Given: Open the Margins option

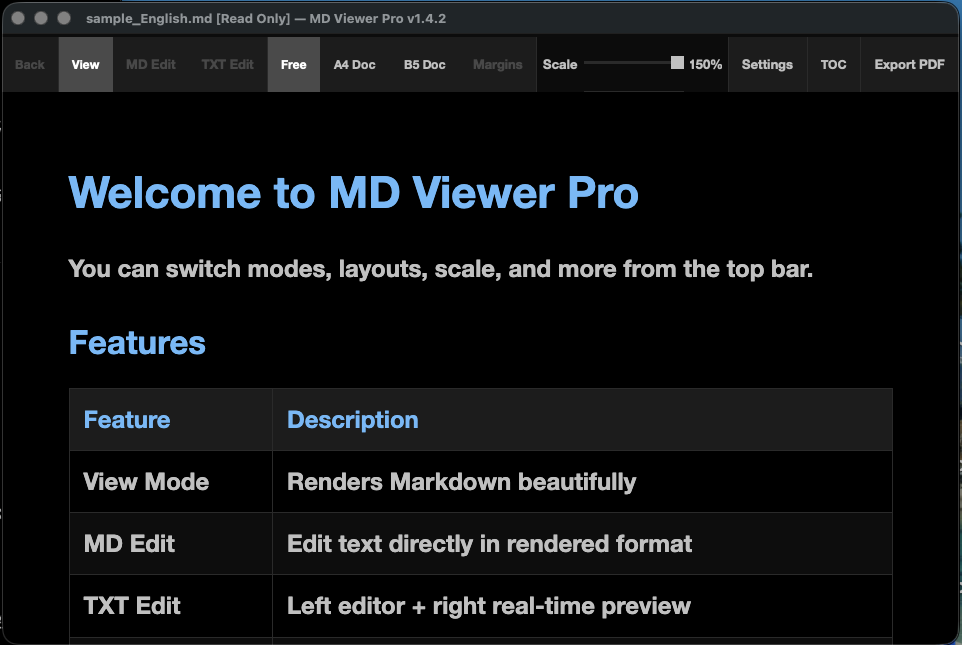Looking at the screenshot, I should tap(498, 64).
